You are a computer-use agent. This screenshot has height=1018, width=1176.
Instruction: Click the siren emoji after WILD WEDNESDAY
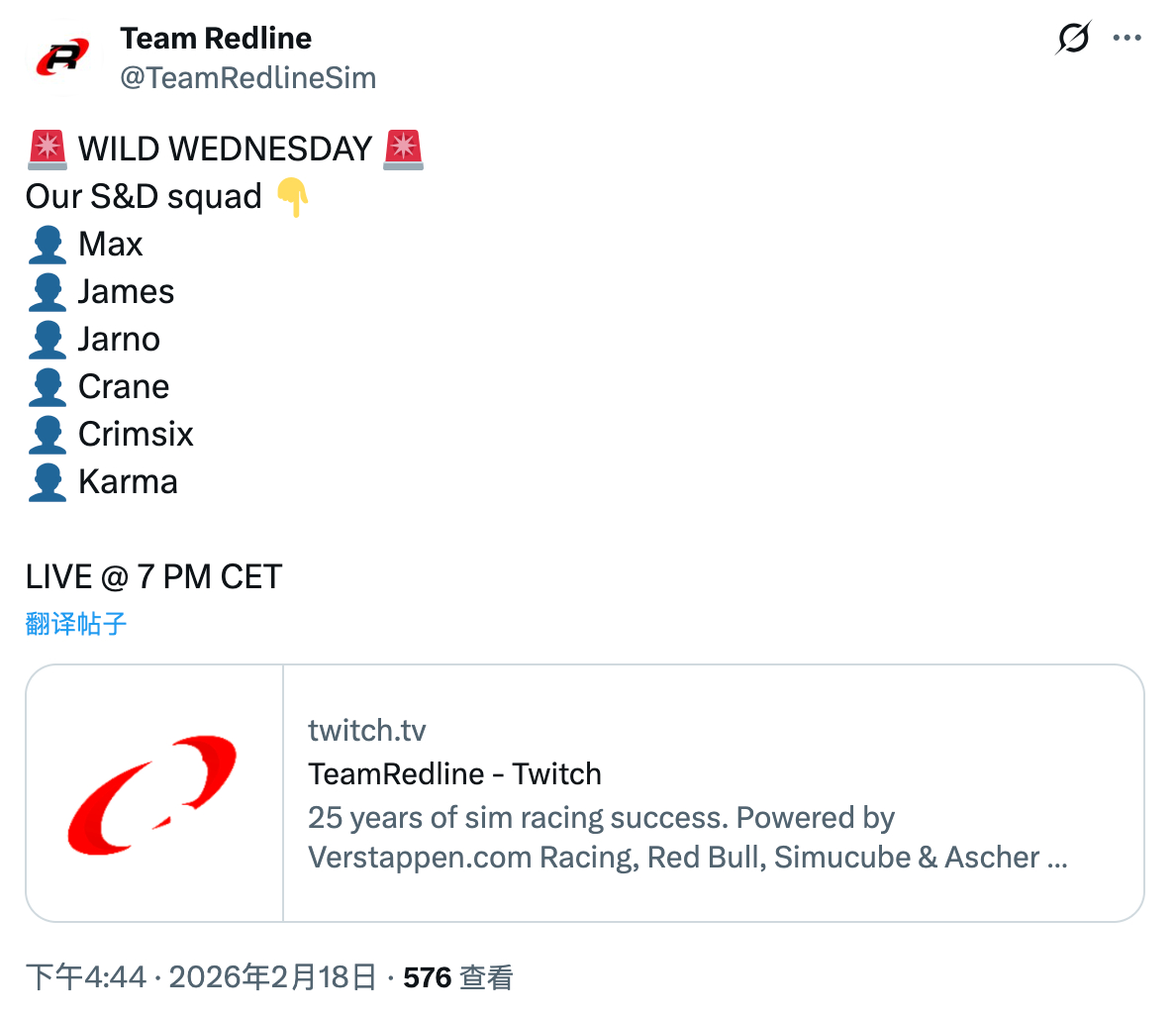pos(403,150)
